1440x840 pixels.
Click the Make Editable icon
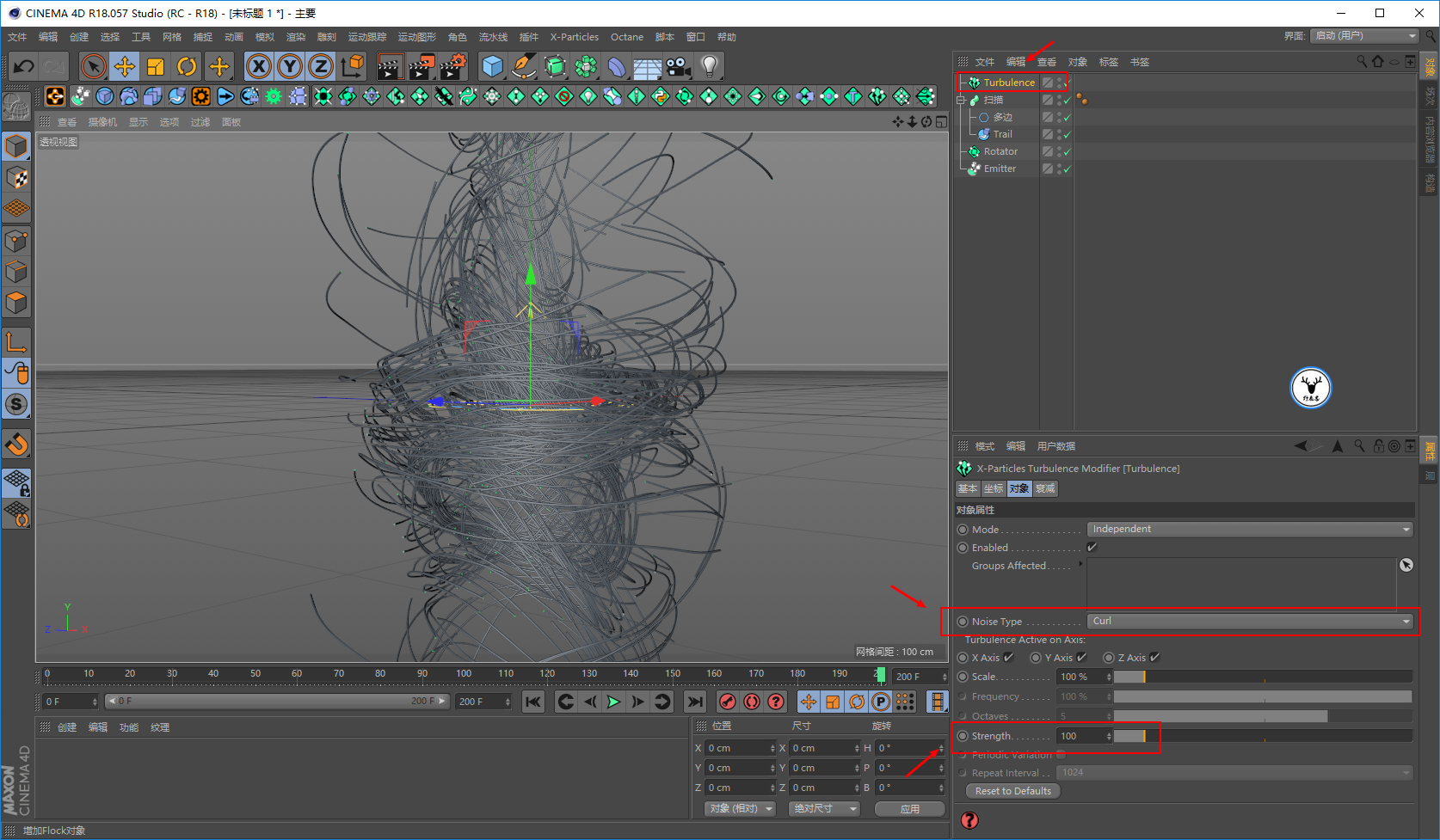[x=16, y=106]
